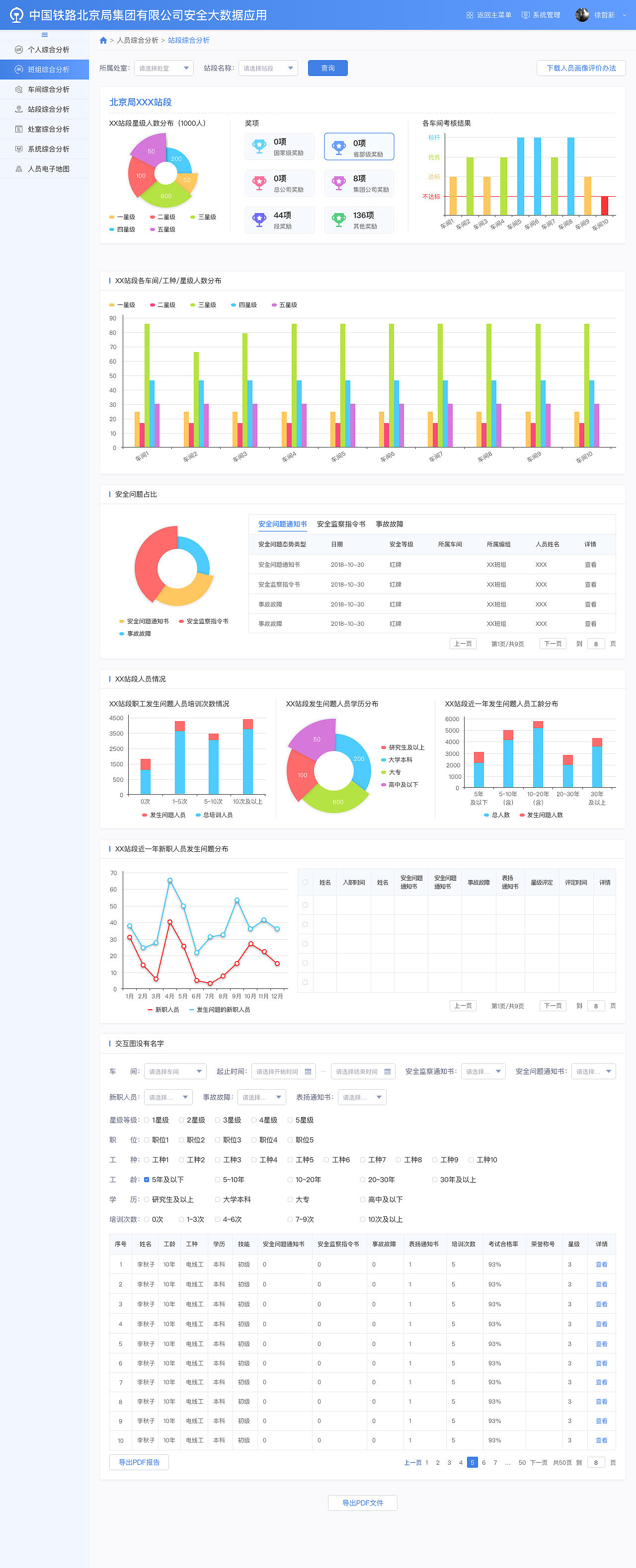
Task: Click the 集团公司奖励 trophy icon
Action: point(339,183)
